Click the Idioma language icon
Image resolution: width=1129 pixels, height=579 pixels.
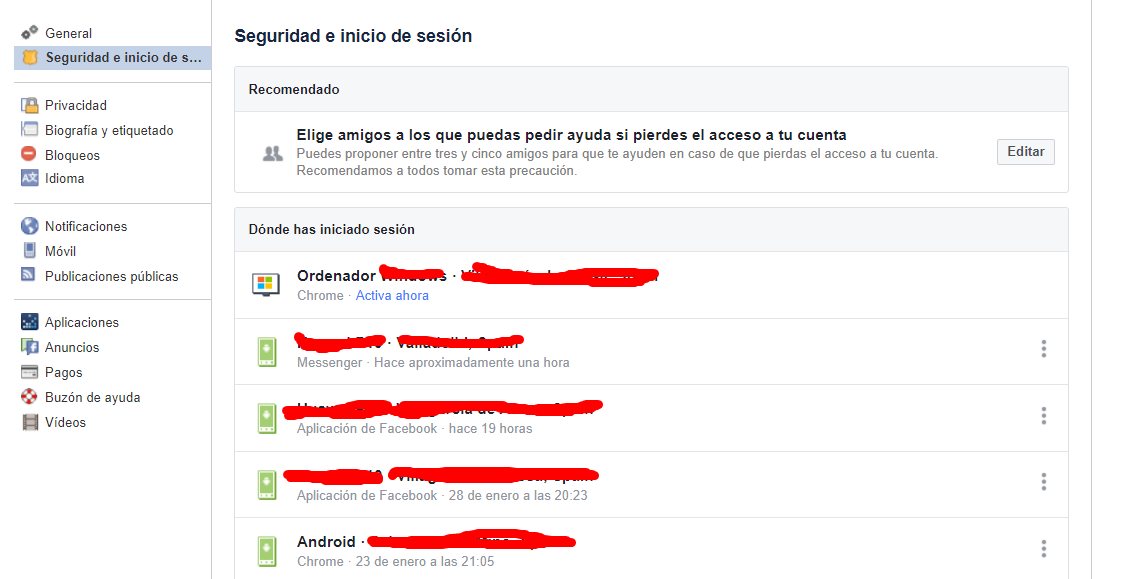(30, 178)
